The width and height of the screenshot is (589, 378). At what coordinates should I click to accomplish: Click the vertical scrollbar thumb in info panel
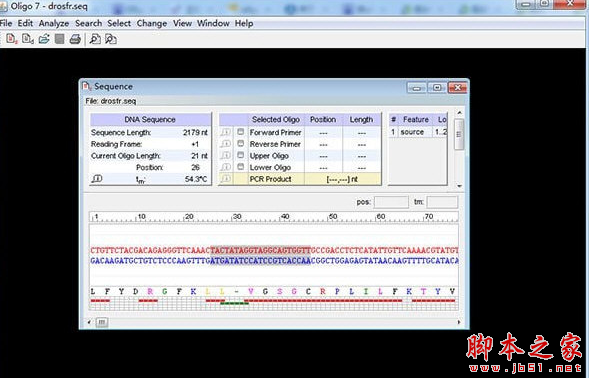(x=459, y=134)
